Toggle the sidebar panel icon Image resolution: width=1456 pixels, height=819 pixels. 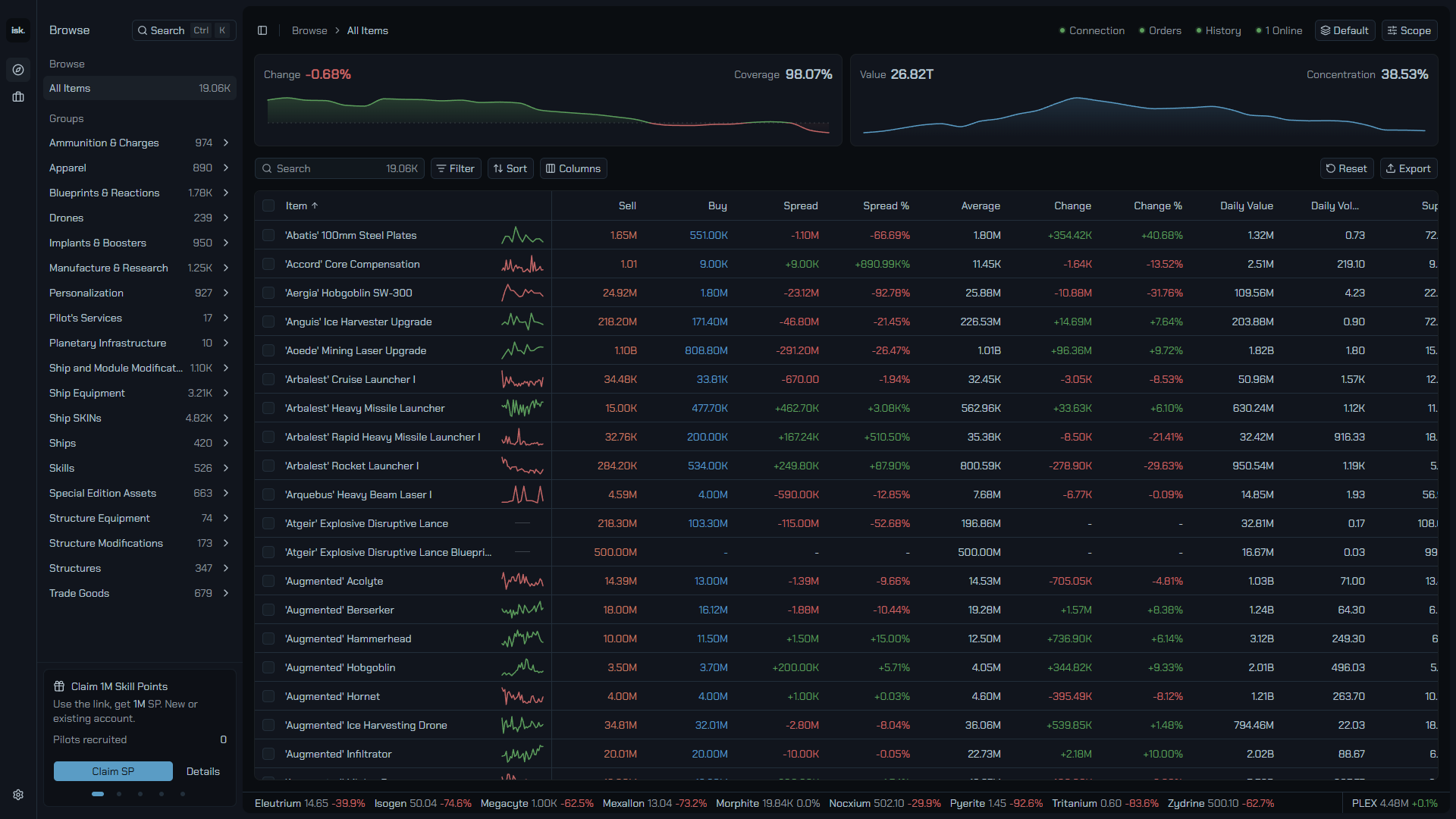pyautogui.click(x=262, y=30)
